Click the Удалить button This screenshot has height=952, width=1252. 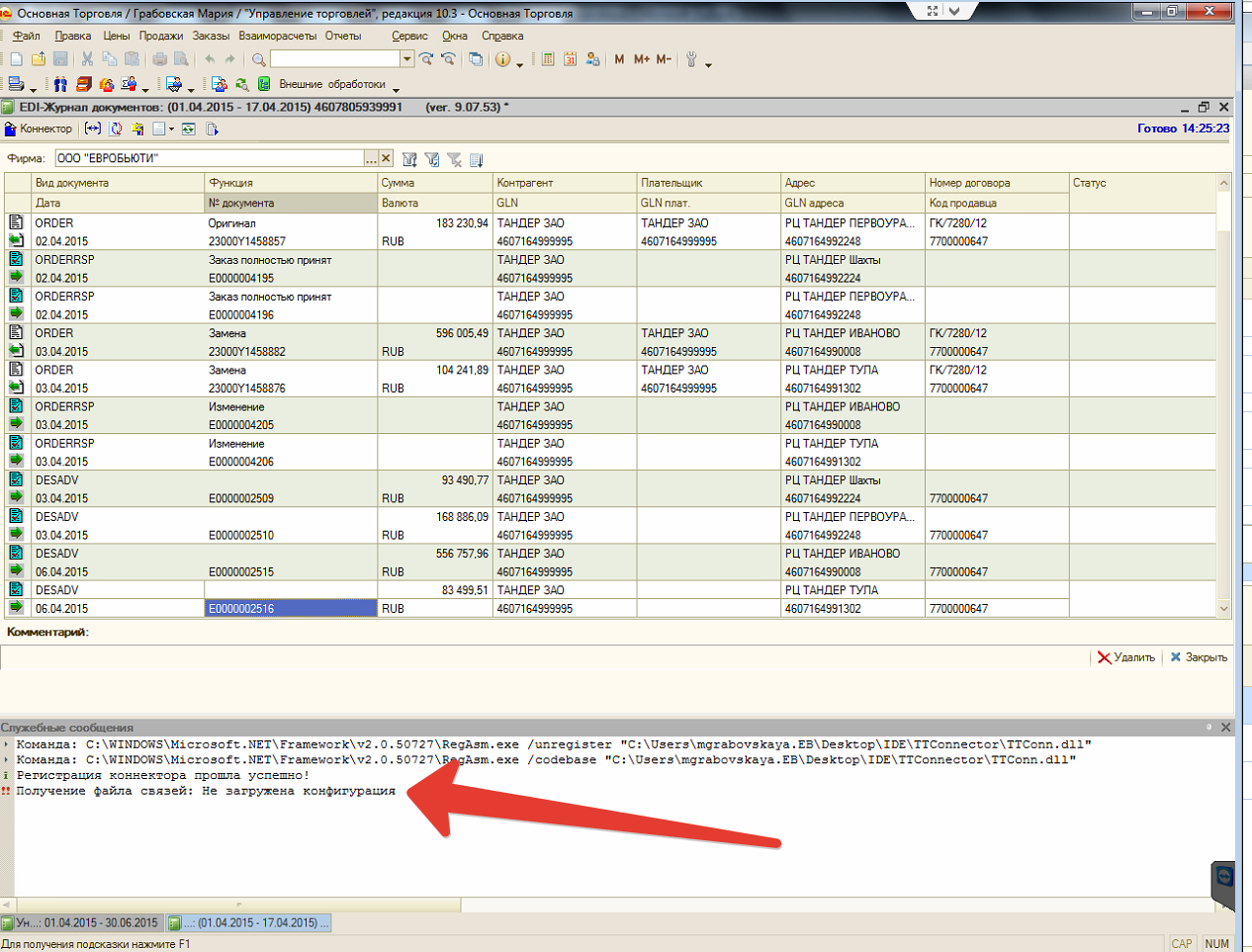(1125, 657)
